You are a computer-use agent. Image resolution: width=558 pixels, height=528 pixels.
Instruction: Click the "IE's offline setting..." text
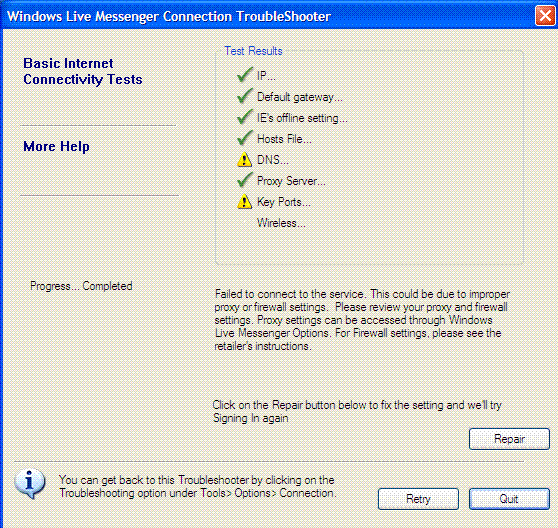(302, 118)
